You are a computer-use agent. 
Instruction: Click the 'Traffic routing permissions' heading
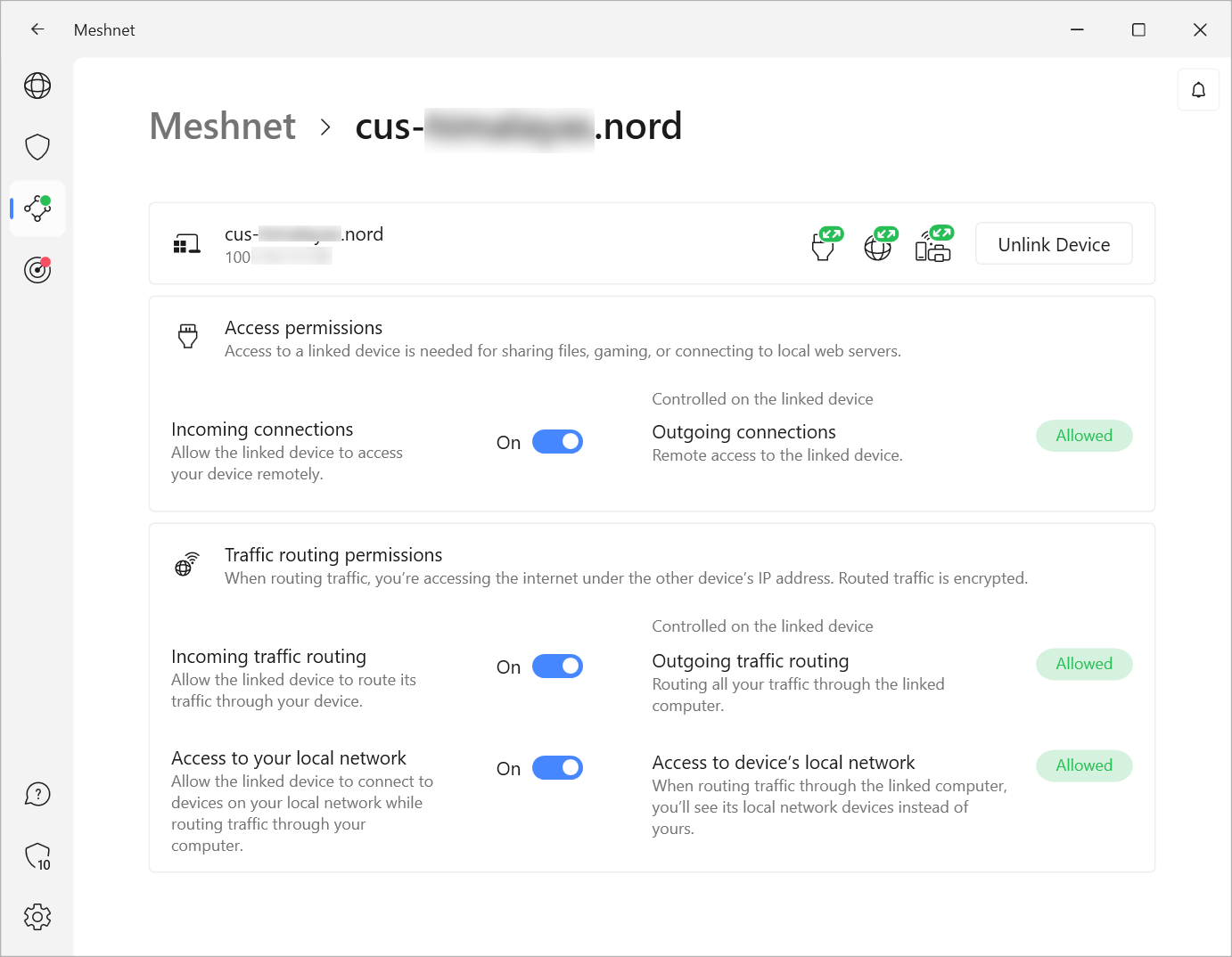[x=333, y=555]
